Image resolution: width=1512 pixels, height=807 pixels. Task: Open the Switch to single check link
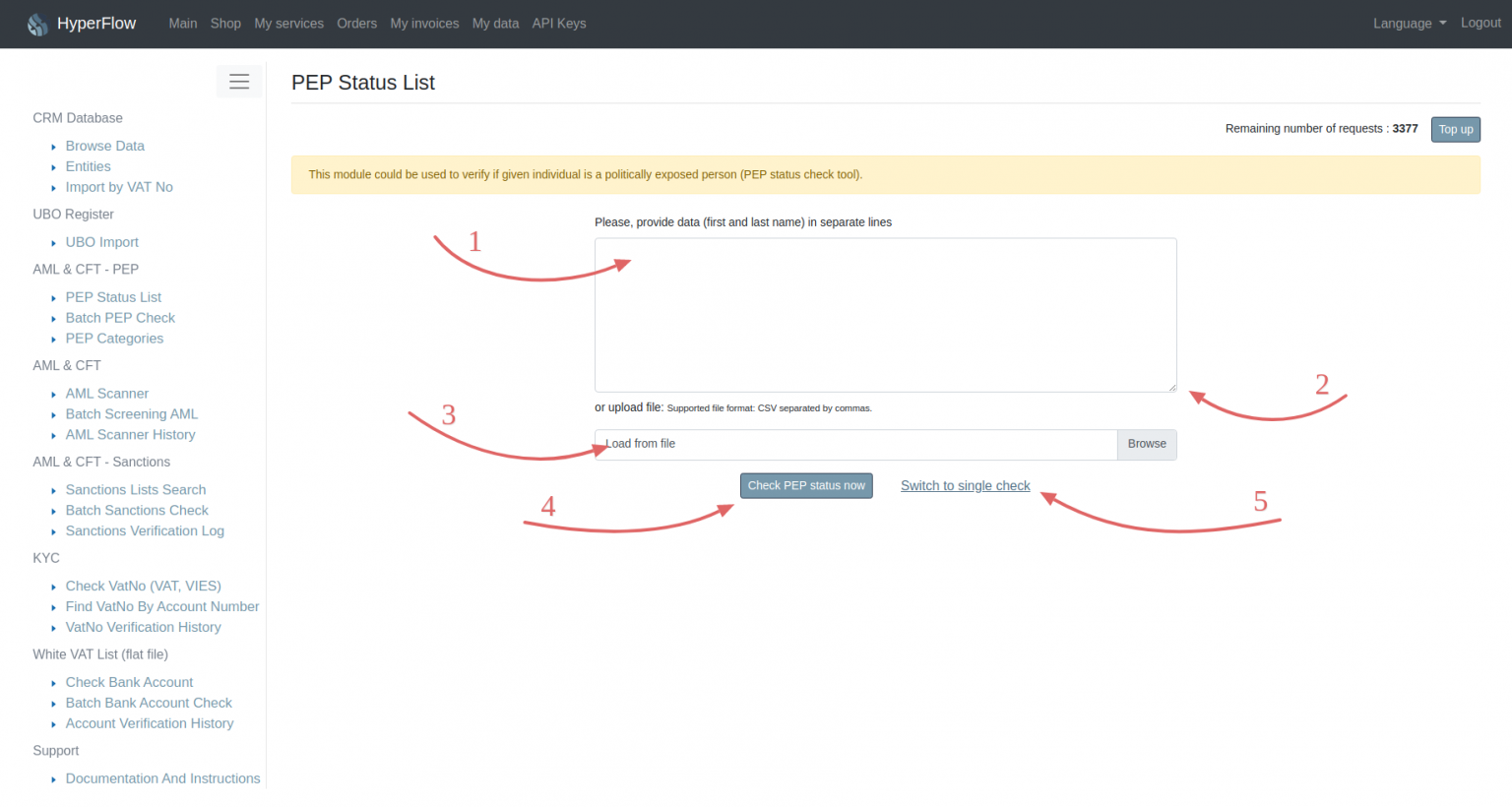pos(965,485)
